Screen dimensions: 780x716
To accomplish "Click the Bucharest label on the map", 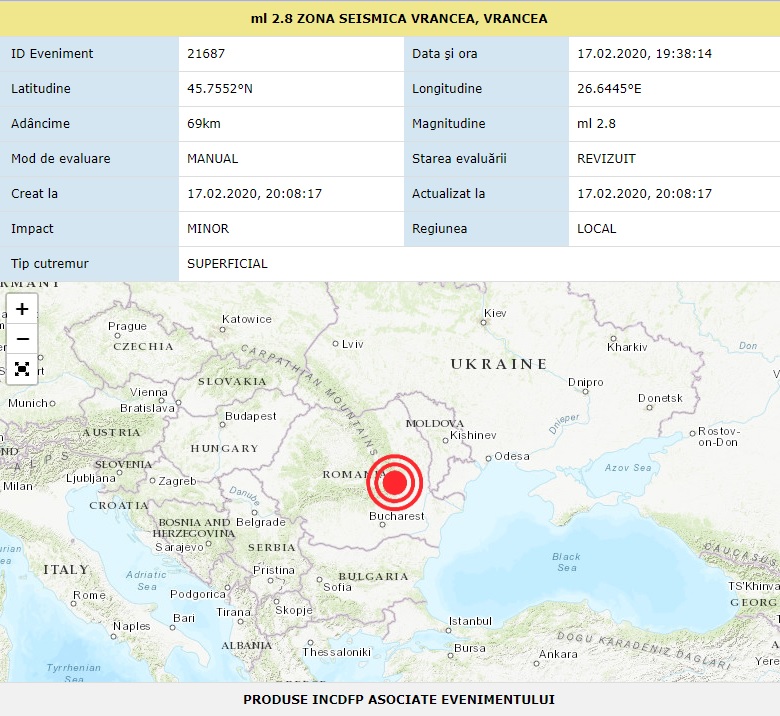I will coord(397,517).
